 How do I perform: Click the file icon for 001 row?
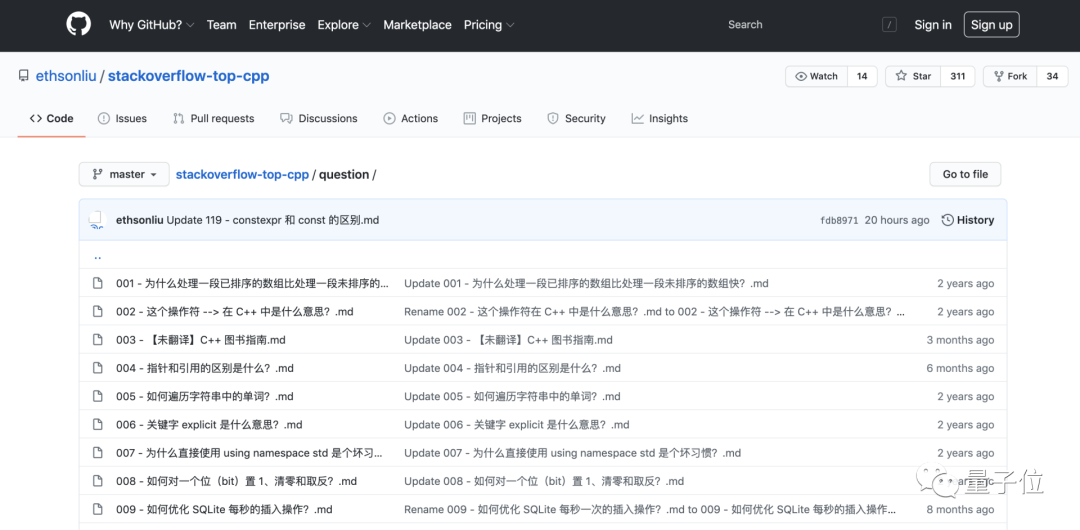[x=98, y=283]
